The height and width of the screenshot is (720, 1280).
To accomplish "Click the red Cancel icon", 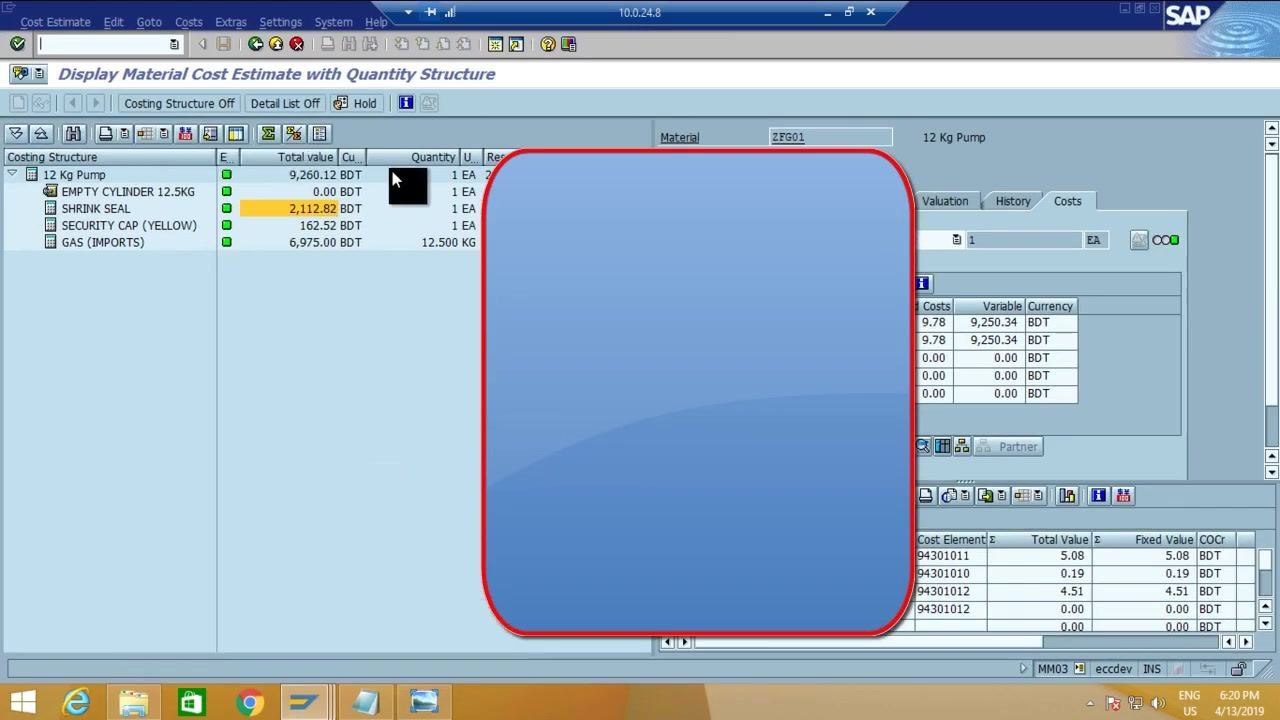I will click(297, 44).
